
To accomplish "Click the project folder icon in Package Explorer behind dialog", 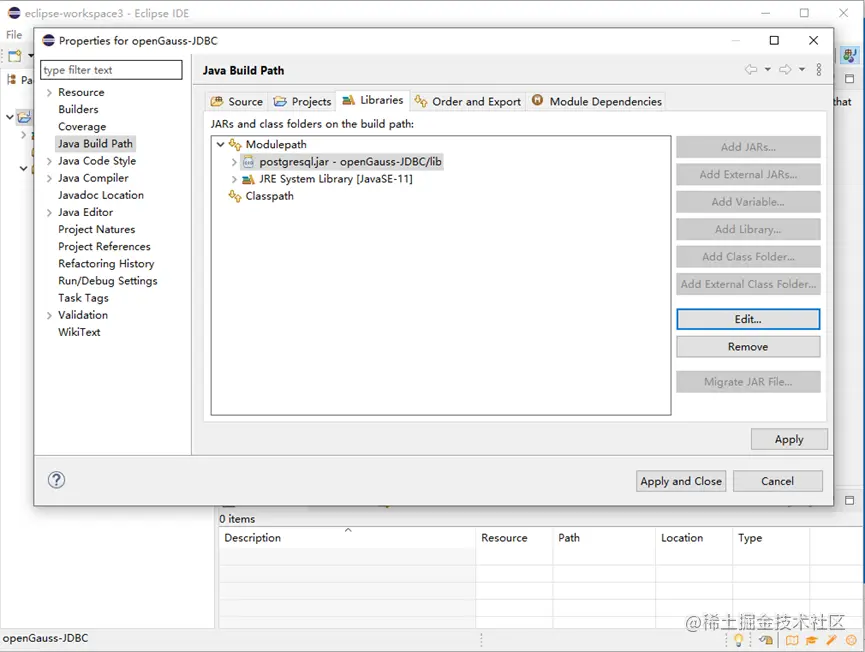I will (x=24, y=117).
